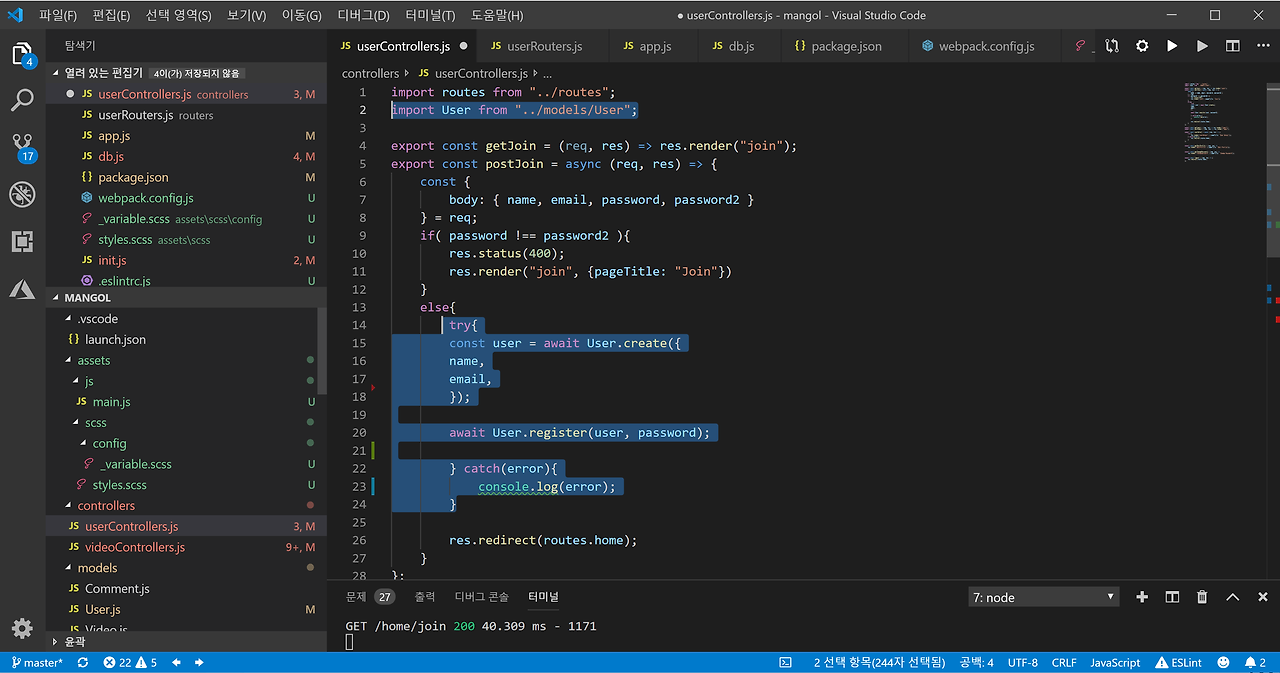This screenshot has width=1280, height=673.
Task: Open the 디버그(D) menu
Action: coord(363,16)
